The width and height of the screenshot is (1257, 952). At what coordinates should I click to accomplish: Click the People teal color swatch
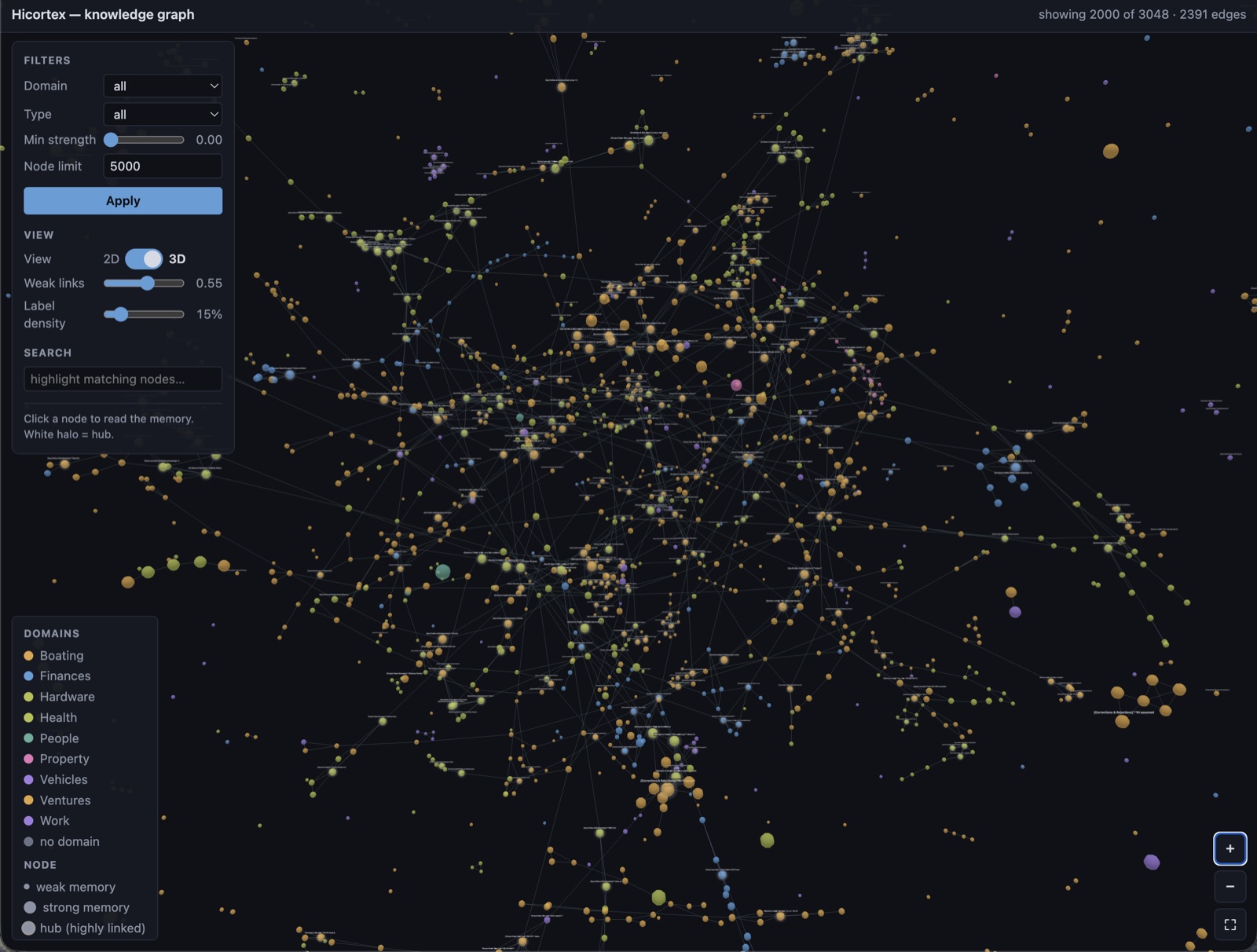(x=28, y=738)
